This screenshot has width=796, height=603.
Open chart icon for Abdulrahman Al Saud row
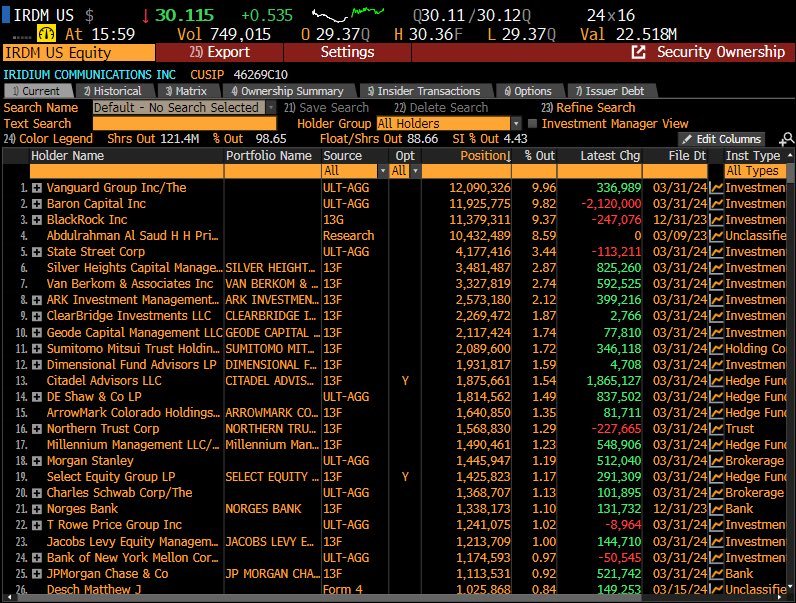pyautogui.click(x=716, y=236)
